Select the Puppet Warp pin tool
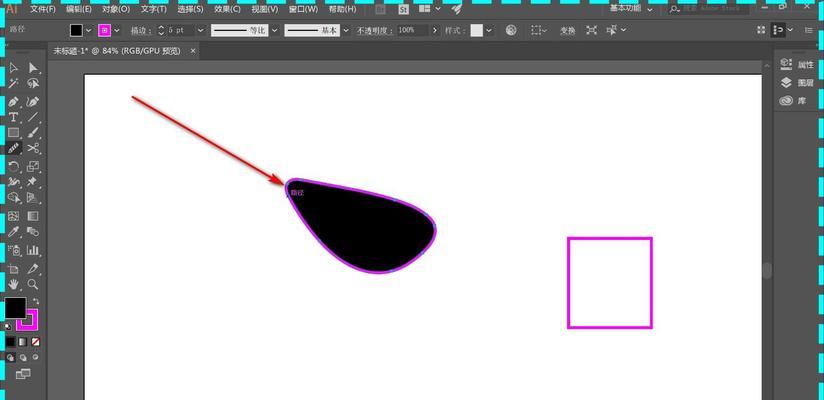This screenshot has width=824, height=400. (x=33, y=182)
